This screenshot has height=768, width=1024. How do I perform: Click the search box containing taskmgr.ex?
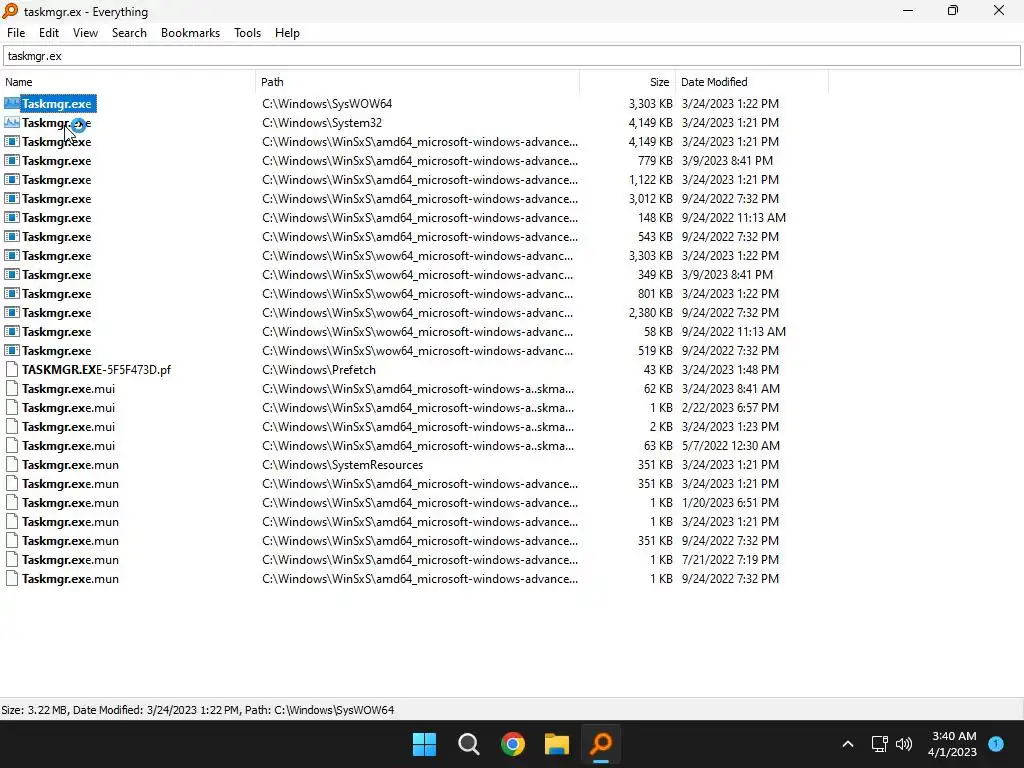click(511, 56)
